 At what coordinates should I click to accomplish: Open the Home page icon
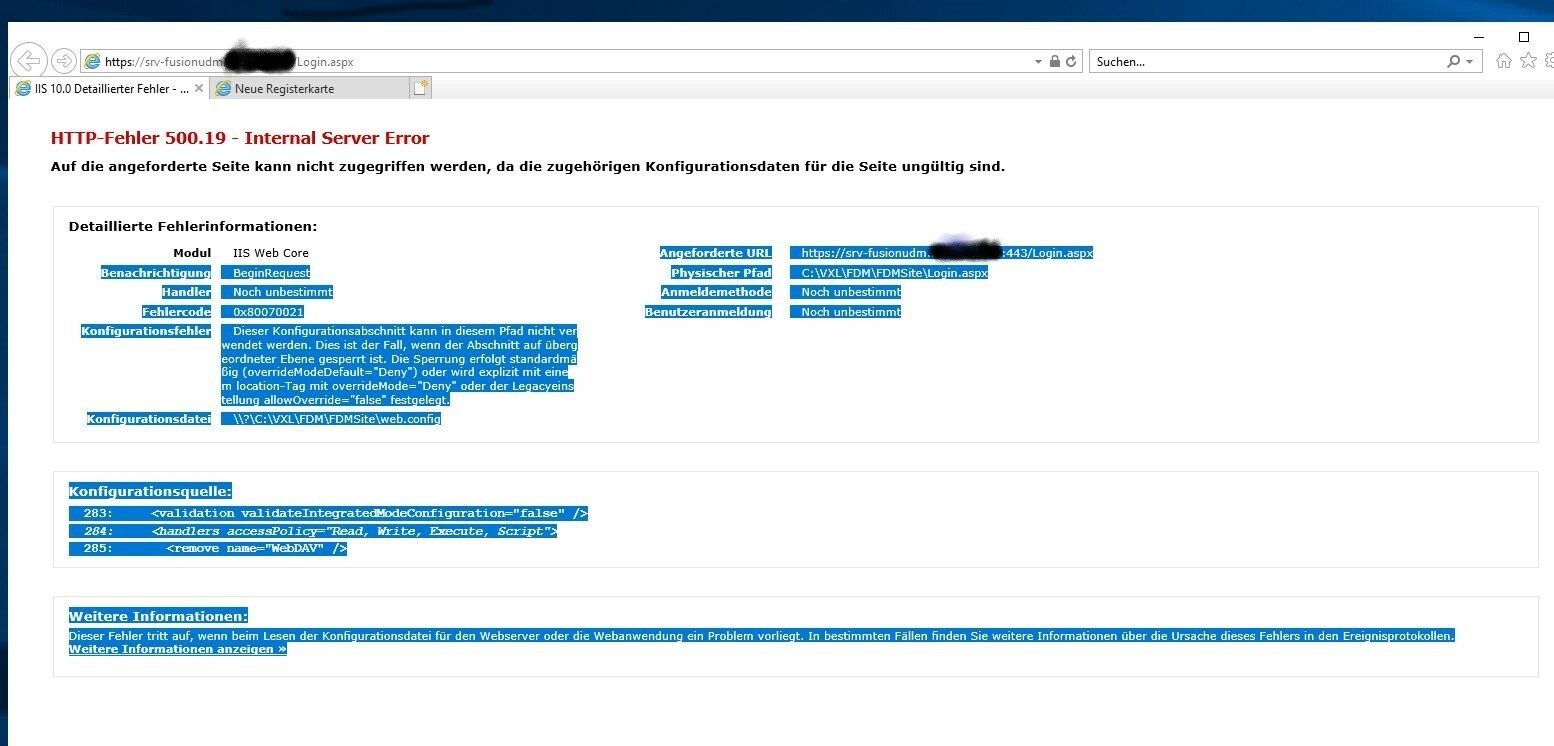[x=1503, y=62]
